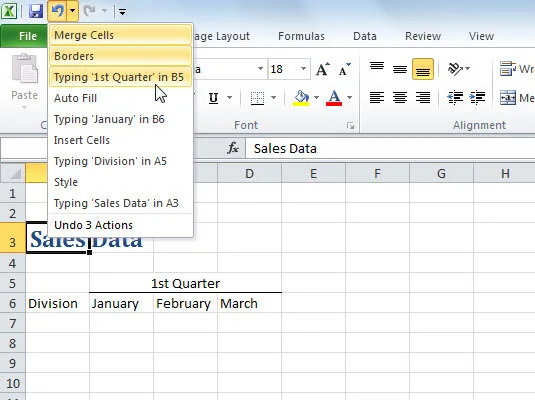Click the Undo arrow icon

point(58,11)
